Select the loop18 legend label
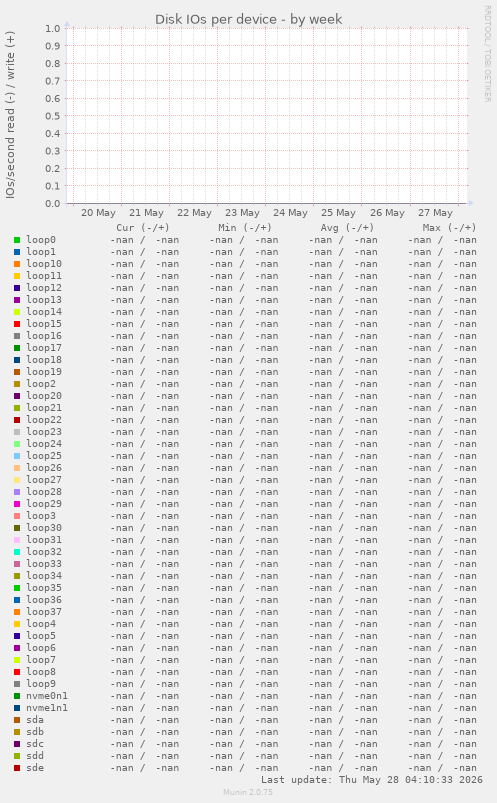The width and height of the screenshot is (497, 803). coord(44,360)
